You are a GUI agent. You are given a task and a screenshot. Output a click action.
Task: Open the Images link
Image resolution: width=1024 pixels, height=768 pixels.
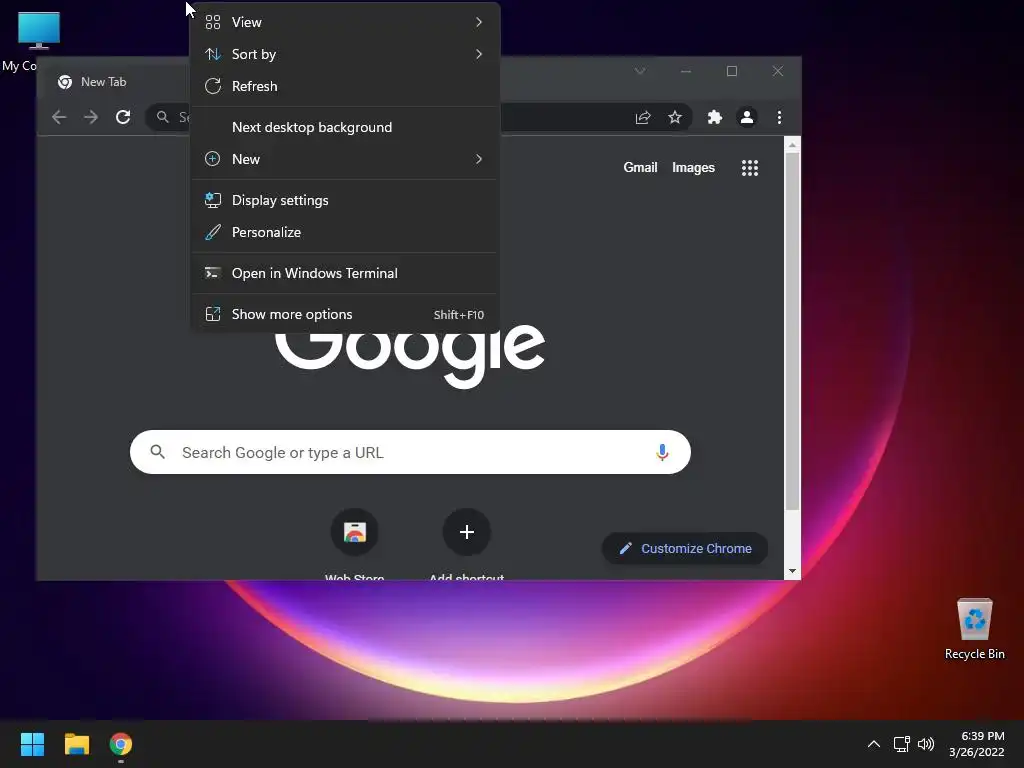point(693,168)
